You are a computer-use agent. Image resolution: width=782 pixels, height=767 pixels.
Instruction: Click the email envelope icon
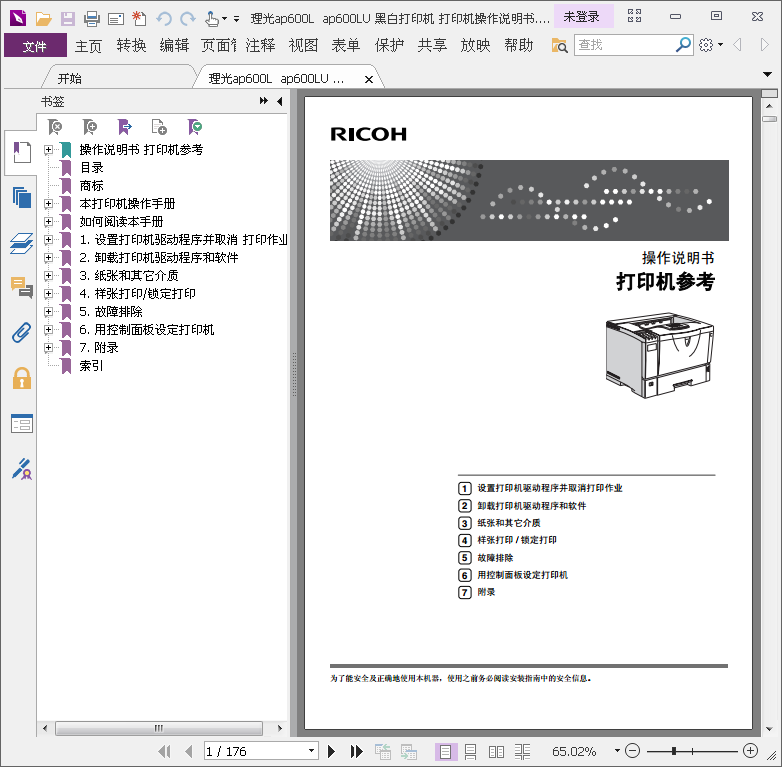click(x=116, y=19)
